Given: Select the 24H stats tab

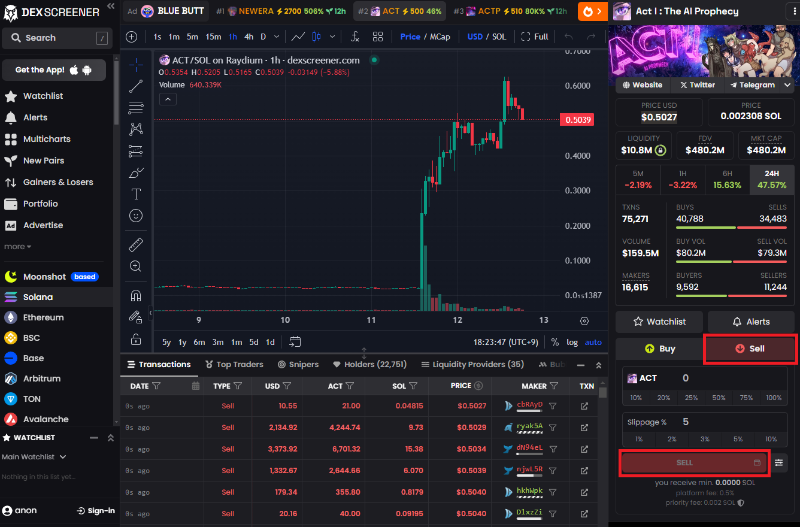Looking at the screenshot, I should pos(772,180).
